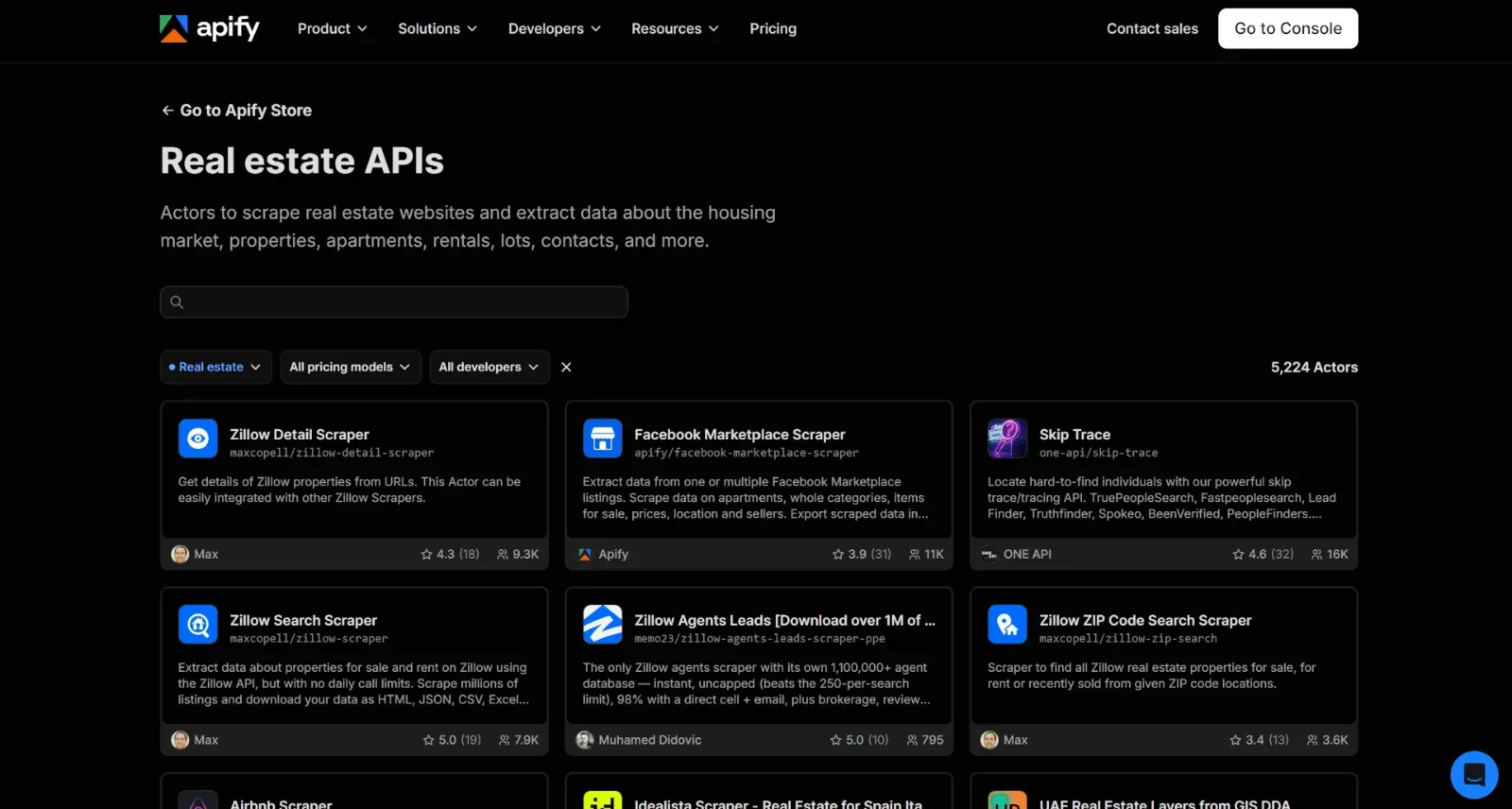Viewport: 1512px width, 809px height.
Task: Click Contact sales
Action: point(1152,28)
